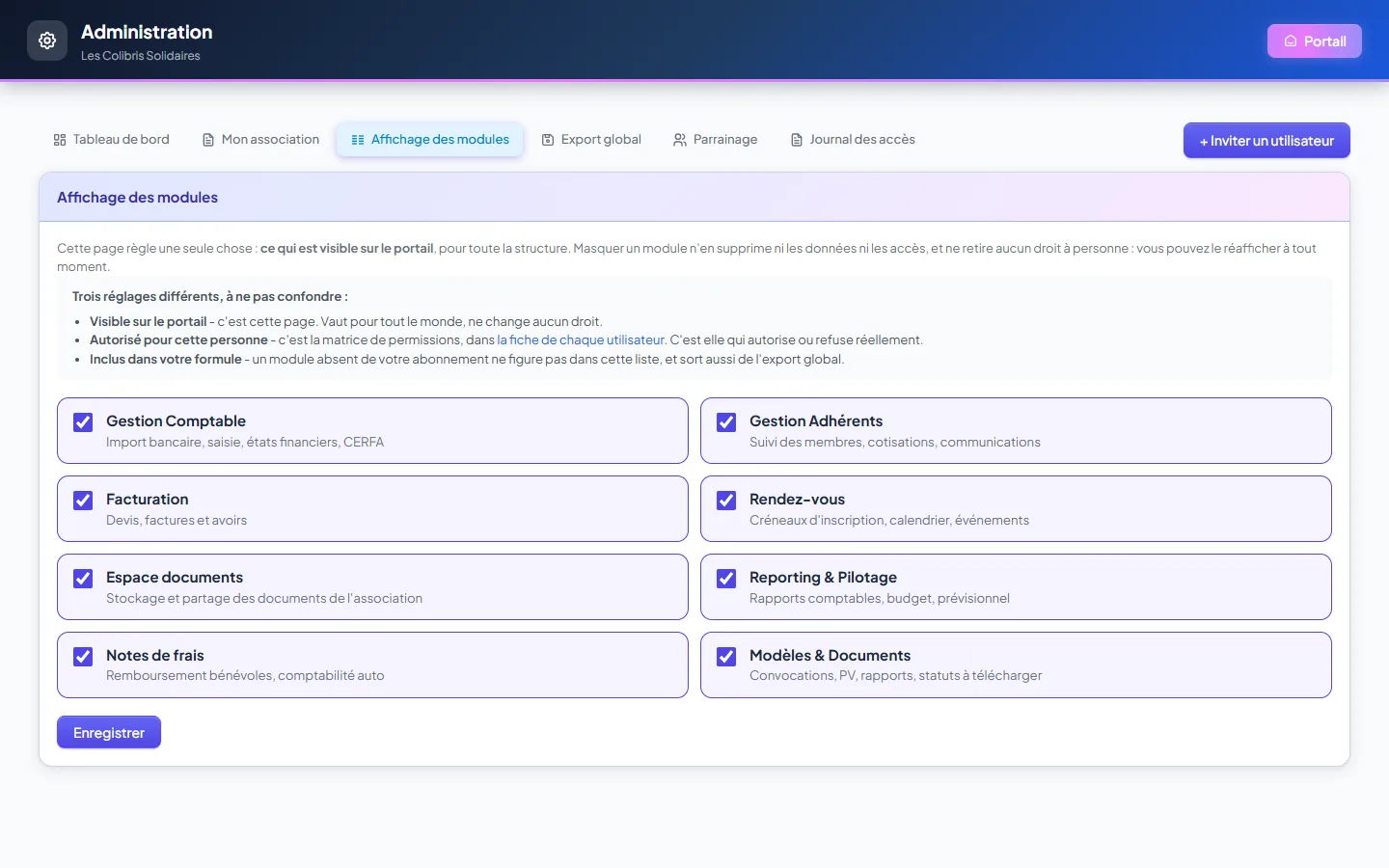Toggle the Facturation module checkbox

(x=83, y=501)
